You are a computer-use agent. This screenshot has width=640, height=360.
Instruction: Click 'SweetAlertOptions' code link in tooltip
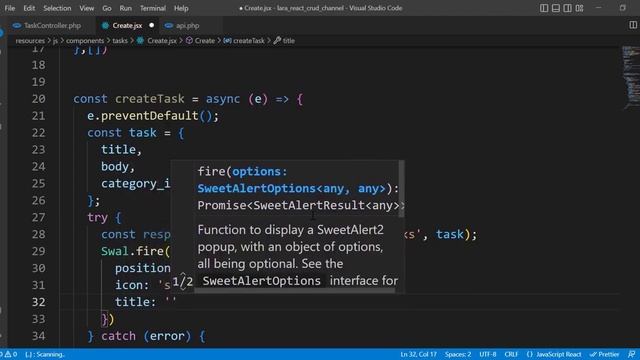pos(262,281)
